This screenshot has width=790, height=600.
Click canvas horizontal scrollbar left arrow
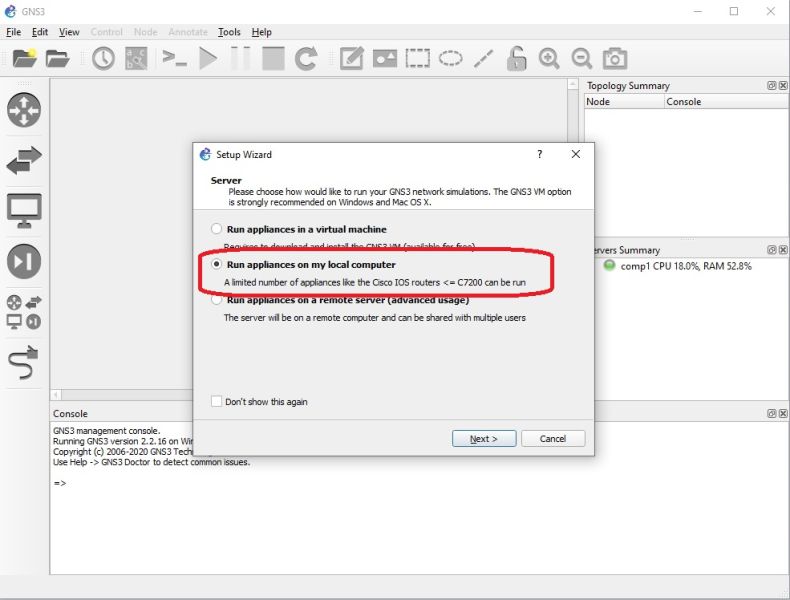click(56, 394)
